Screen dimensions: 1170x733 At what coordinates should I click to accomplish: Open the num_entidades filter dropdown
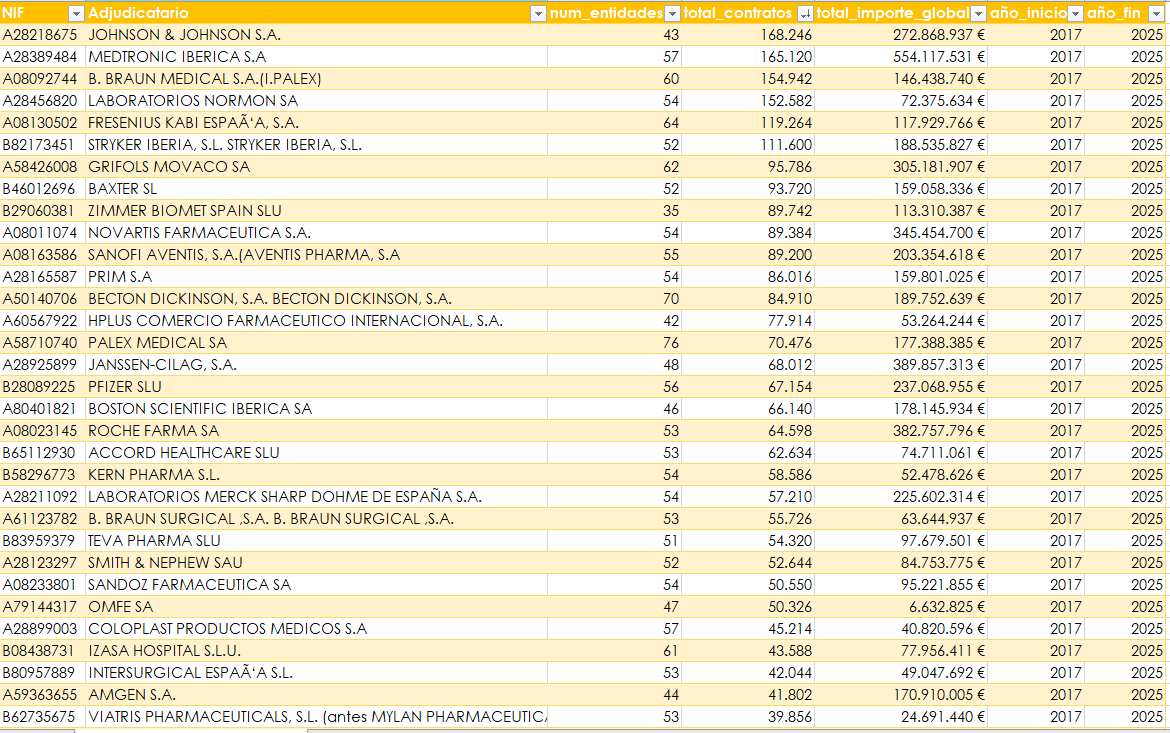(672, 13)
